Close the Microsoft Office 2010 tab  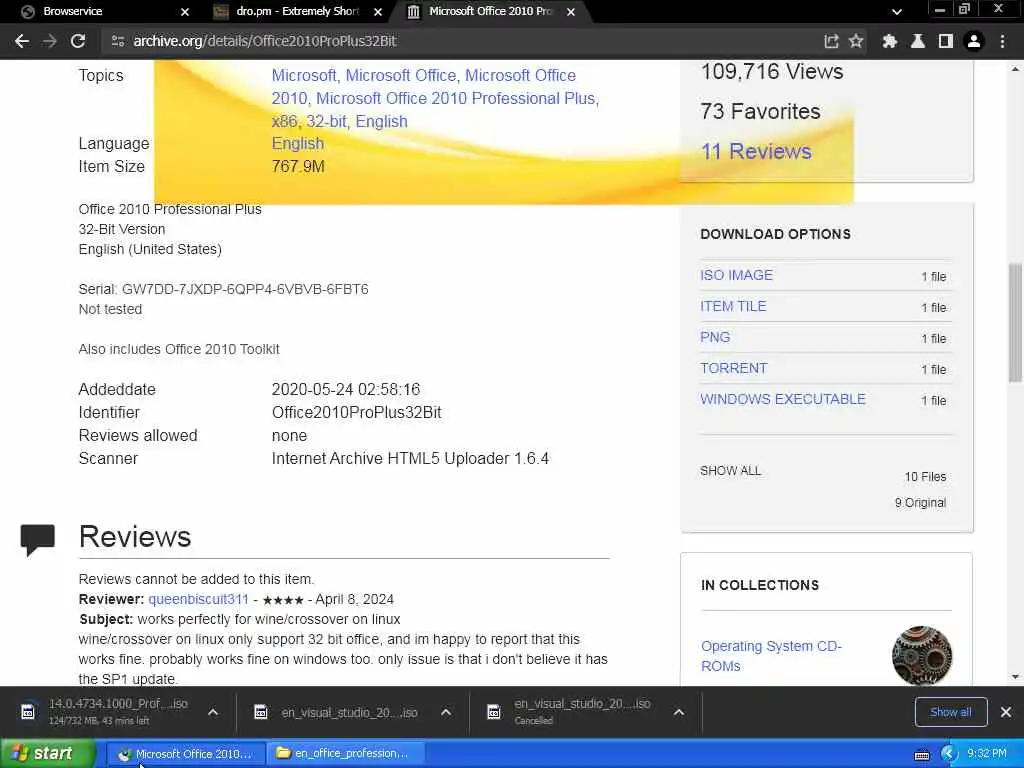point(571,12)
